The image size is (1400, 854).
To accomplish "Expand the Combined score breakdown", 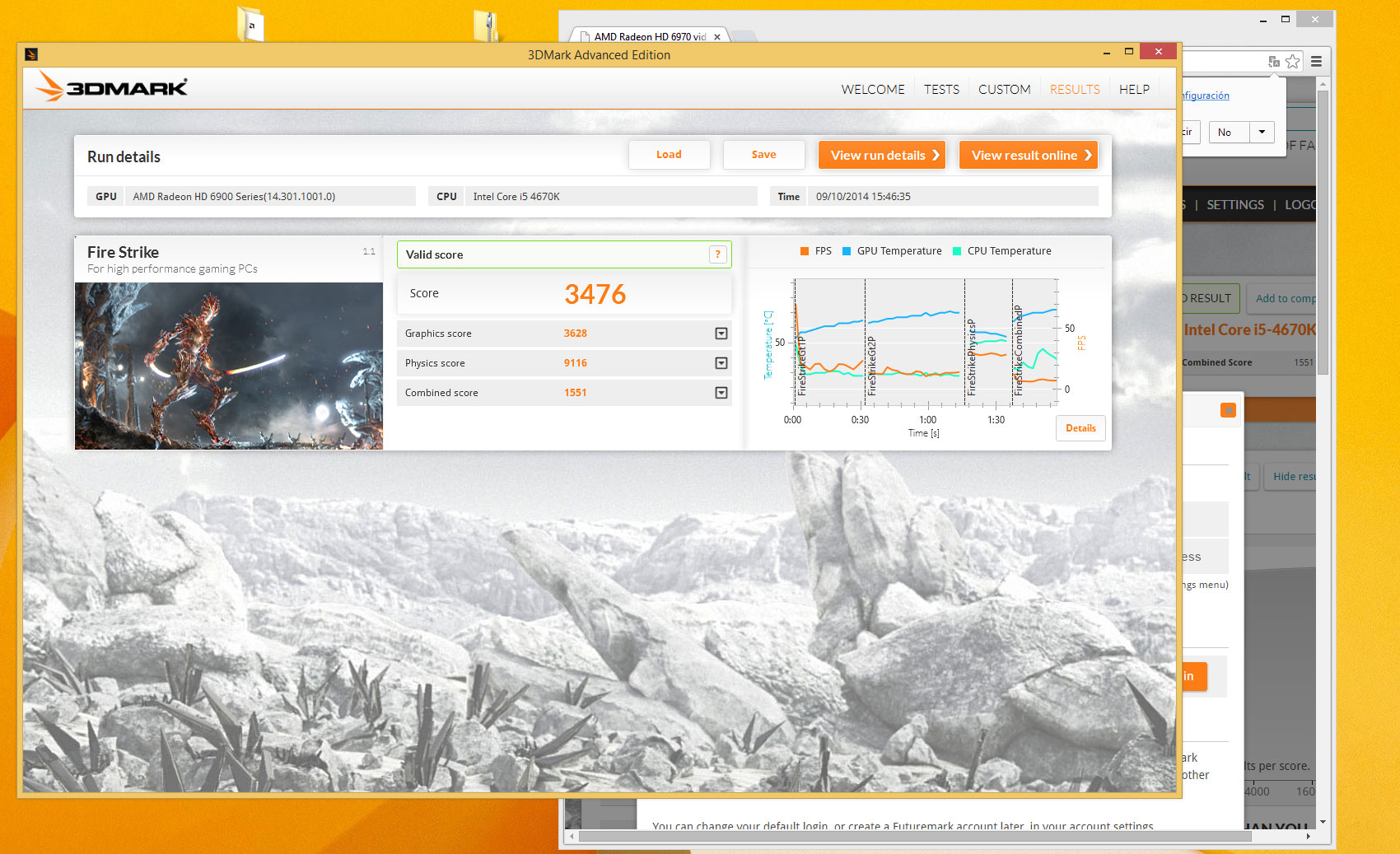I will click(721, 393).
